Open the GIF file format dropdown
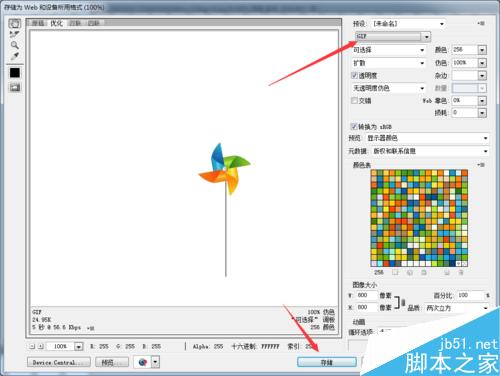Image resolution: width=500 pixels, height=376 pixels. [x=393, y=36]
